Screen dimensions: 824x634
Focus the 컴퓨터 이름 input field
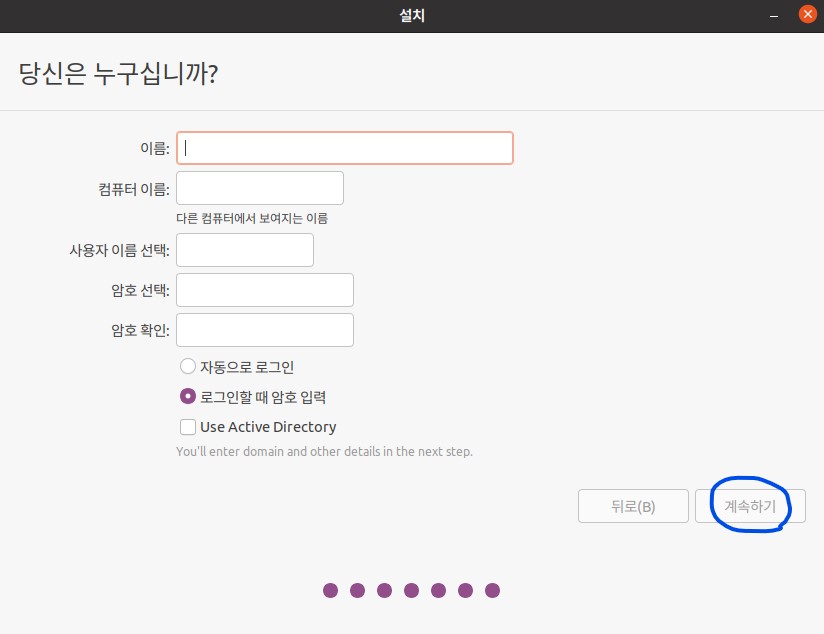point(260,188)
